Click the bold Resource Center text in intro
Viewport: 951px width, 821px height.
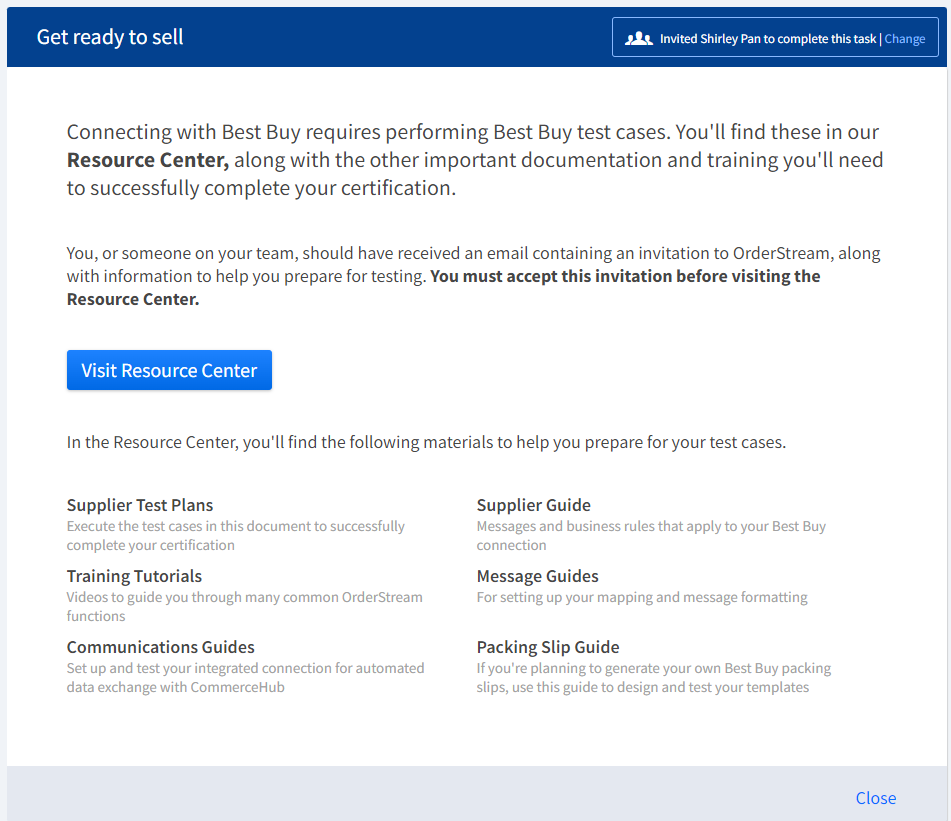(x=147, y=160)
